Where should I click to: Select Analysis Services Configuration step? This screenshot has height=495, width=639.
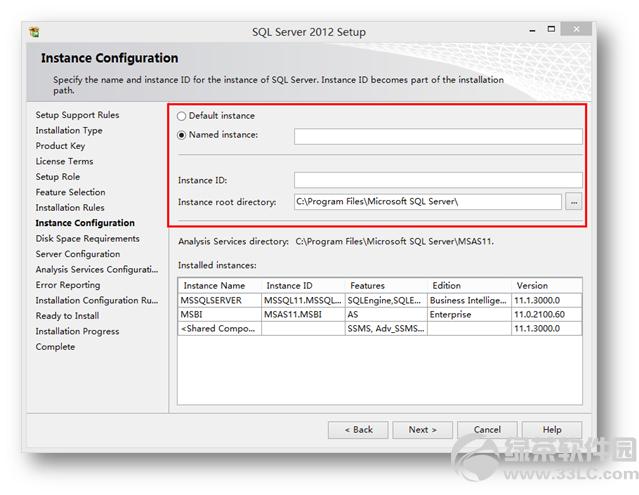click(x=97, y=270)
